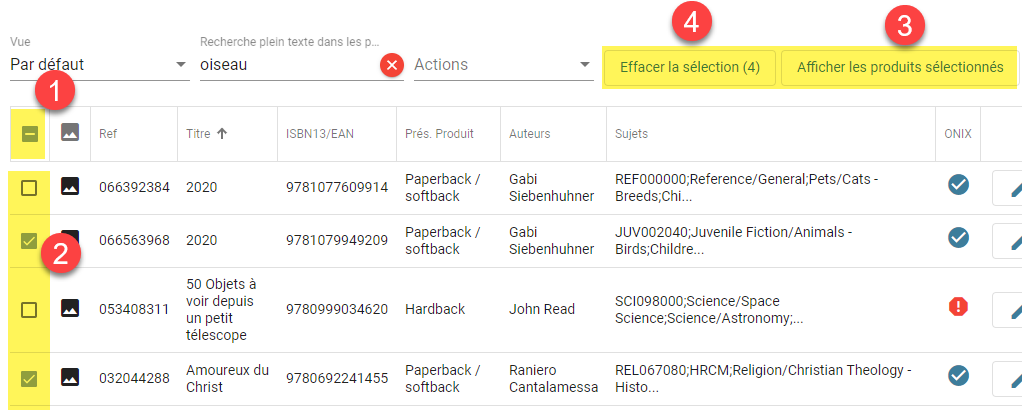Edit product 066563968 with the pencil button
The width and height of the screenshot is (1022, 410).
click(x=1008, y=242)
